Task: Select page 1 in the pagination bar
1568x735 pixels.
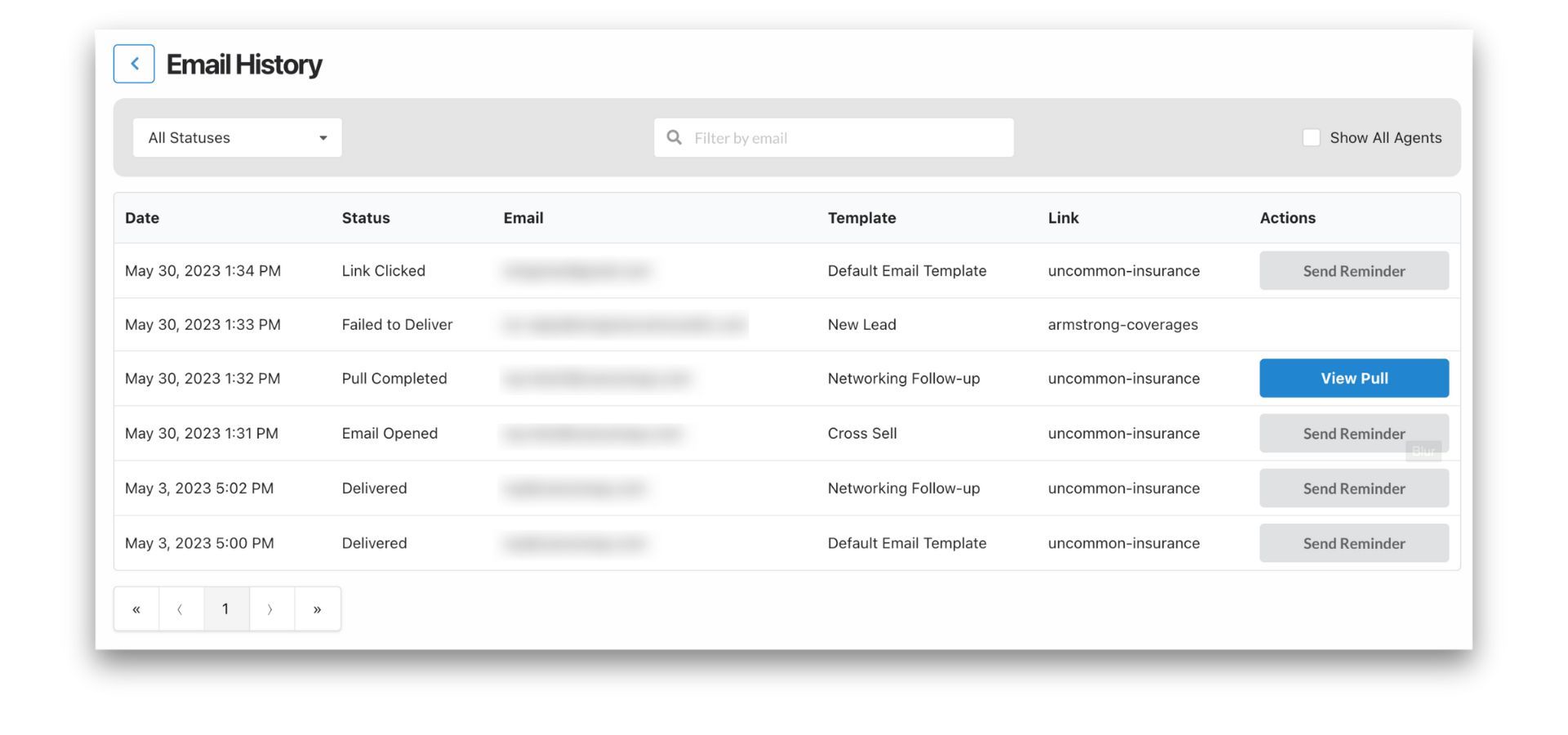Action: click(225, 608)
